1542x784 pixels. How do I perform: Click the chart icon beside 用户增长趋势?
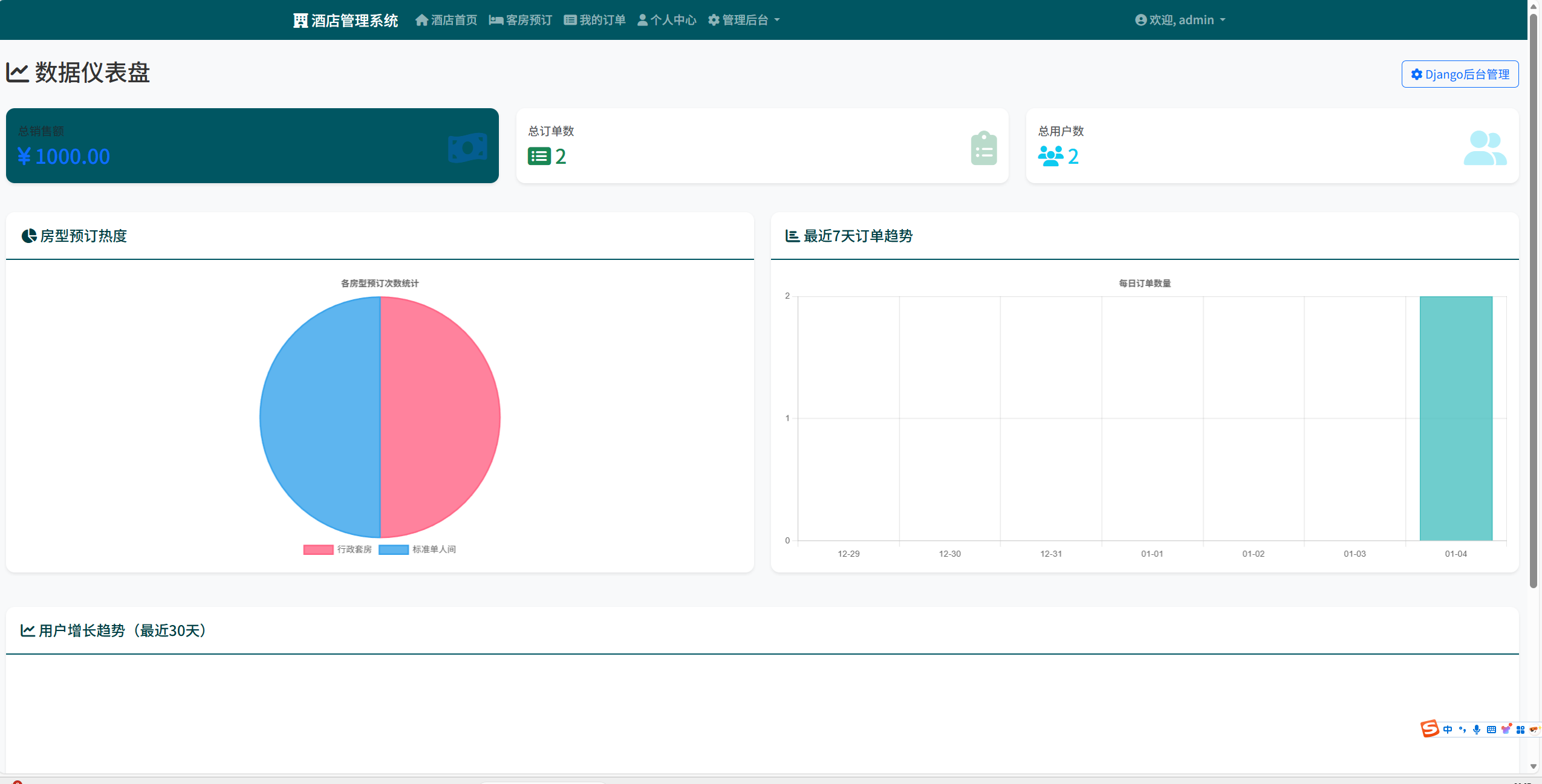(x=27, y=630)
